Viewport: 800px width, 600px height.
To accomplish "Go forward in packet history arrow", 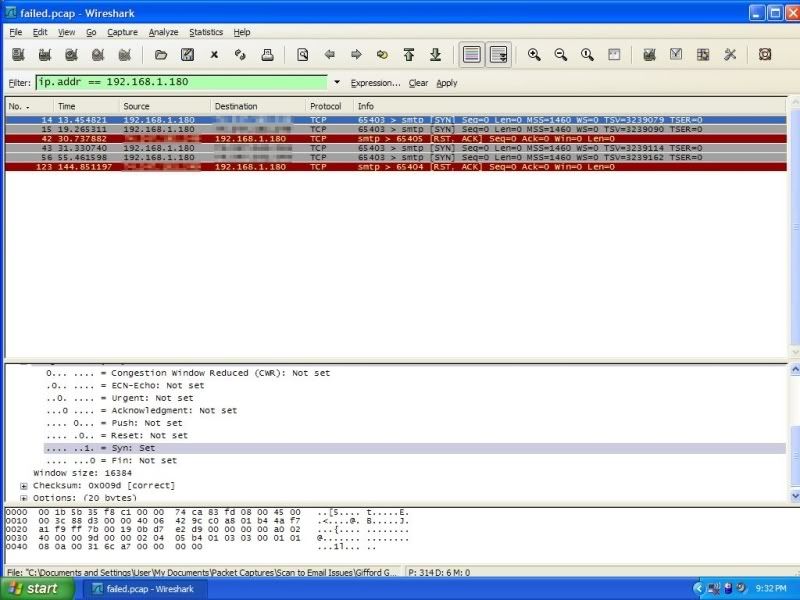I will (x=356, y=55).
